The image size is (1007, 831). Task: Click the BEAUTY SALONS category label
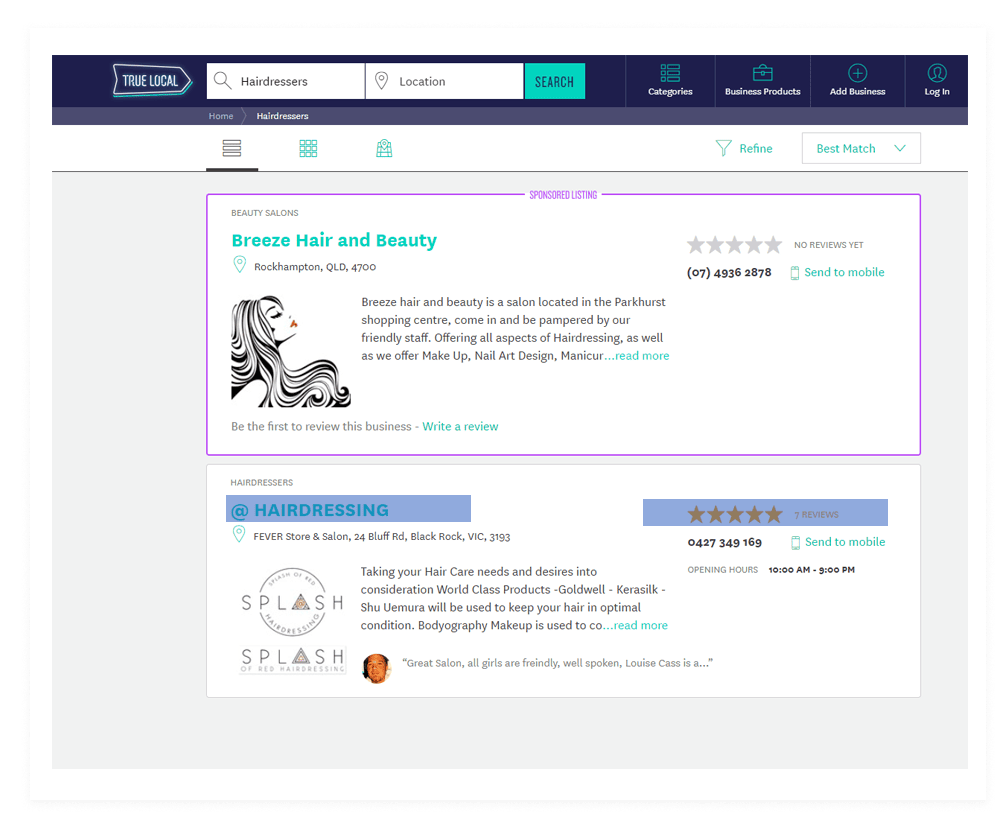265,213
